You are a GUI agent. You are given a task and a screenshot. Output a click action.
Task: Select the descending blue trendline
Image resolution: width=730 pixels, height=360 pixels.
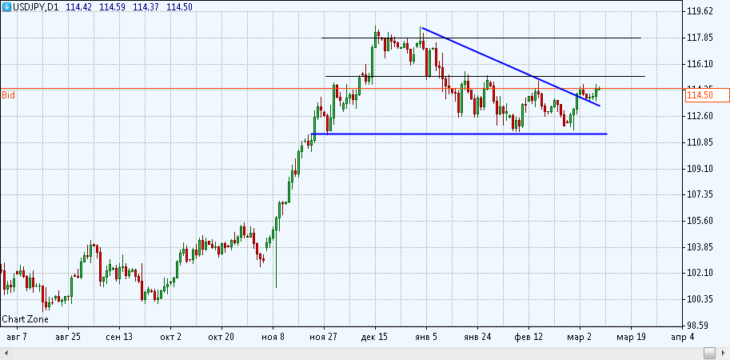(510, 66)
